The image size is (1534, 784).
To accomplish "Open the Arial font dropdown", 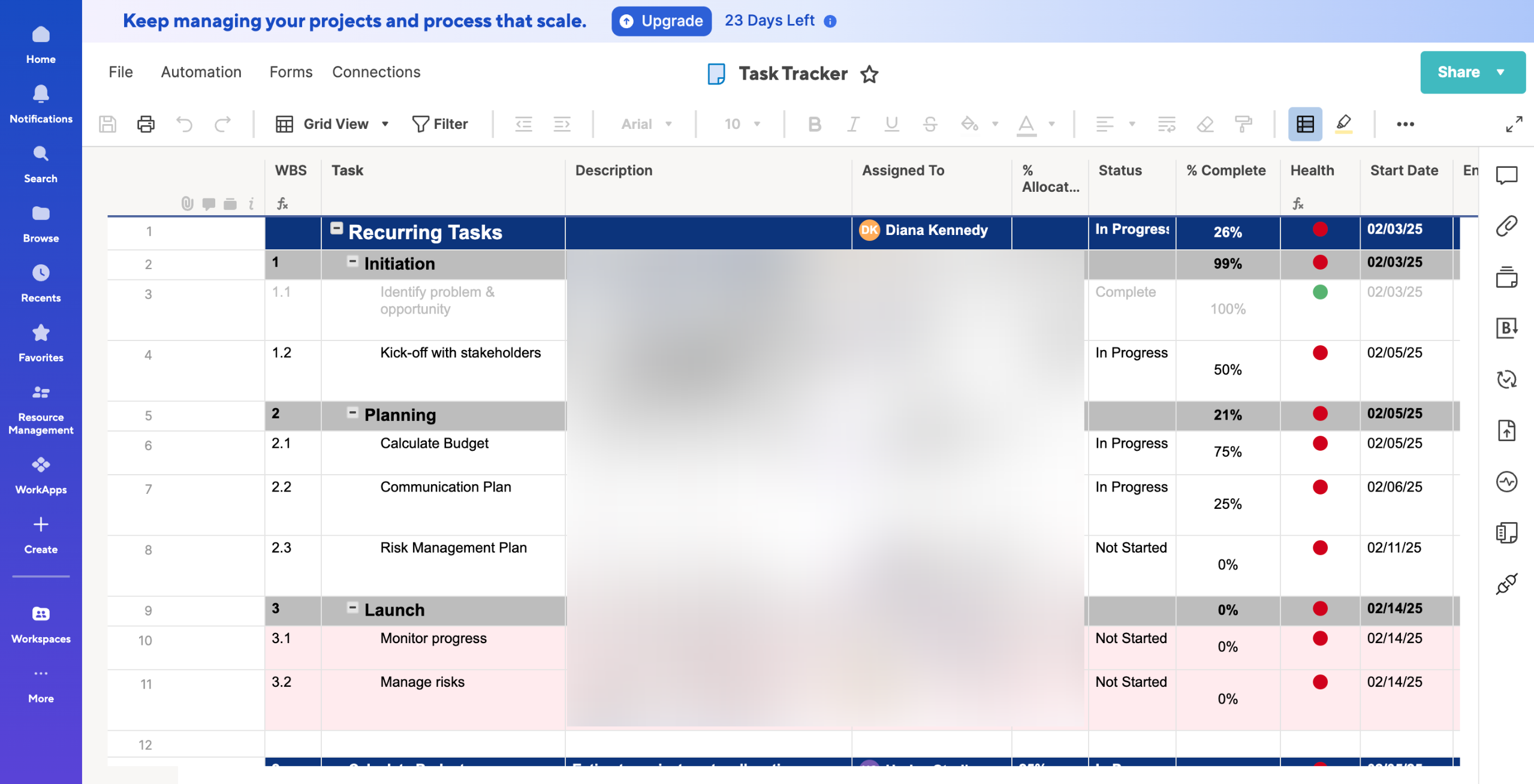I will [646, 124].
